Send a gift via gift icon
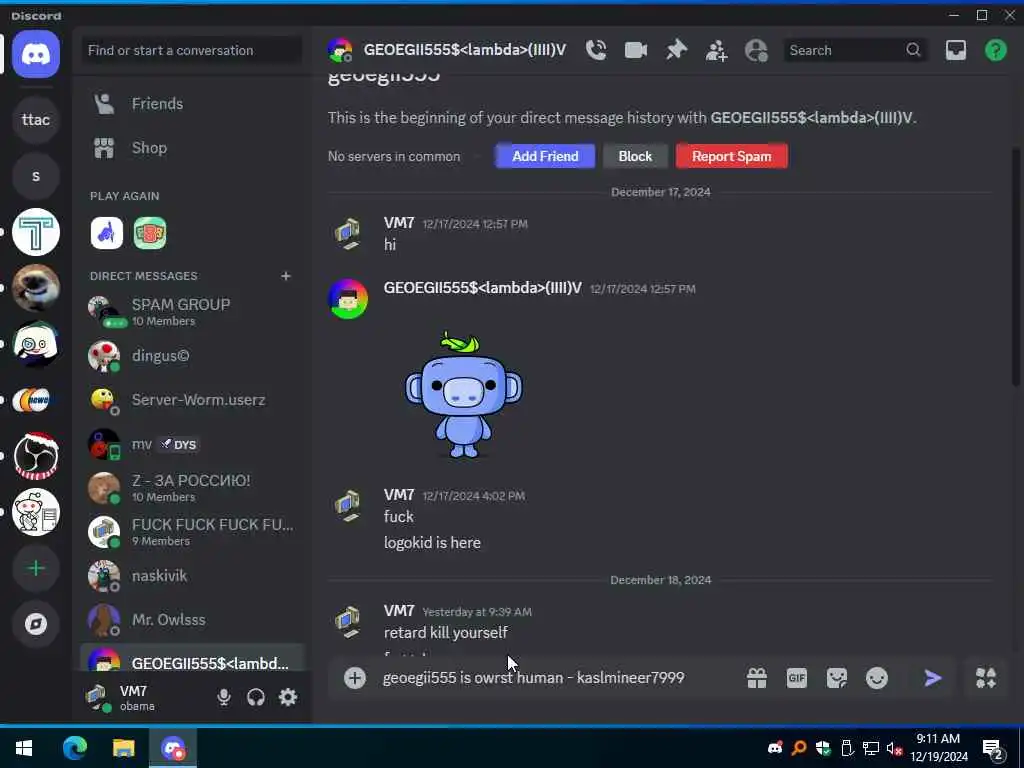 tap(757, 678)
